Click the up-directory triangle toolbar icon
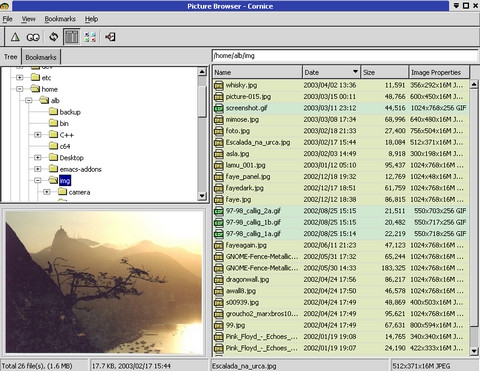480x371 pixels. click(15, 37)
